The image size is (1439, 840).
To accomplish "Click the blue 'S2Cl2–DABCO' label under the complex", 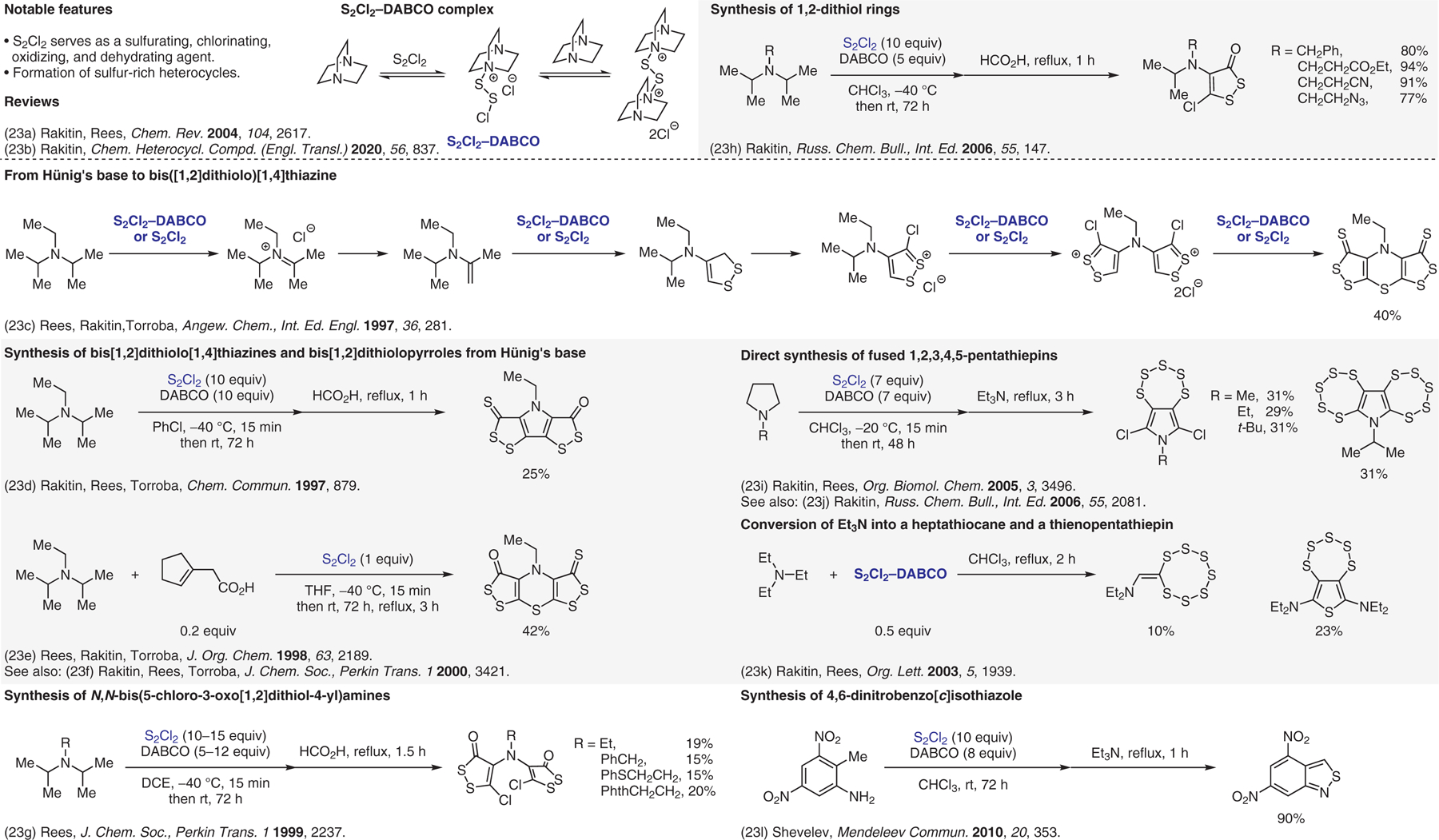I will [x=493, y=141].
